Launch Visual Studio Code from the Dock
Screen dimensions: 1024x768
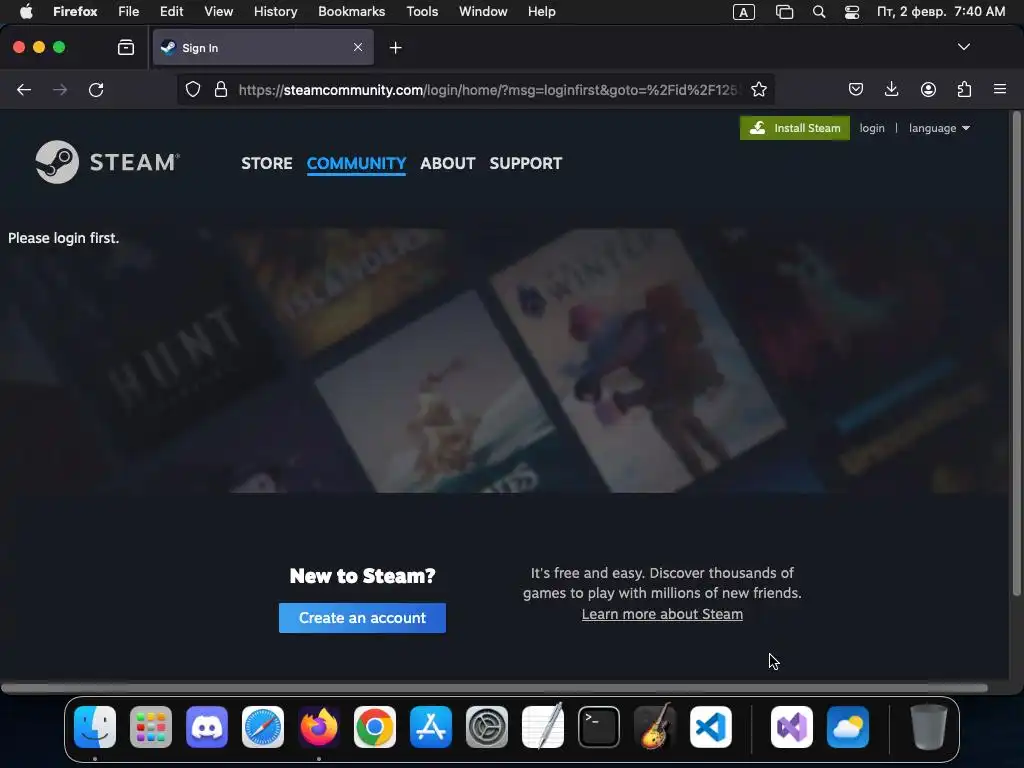[711, 726]
